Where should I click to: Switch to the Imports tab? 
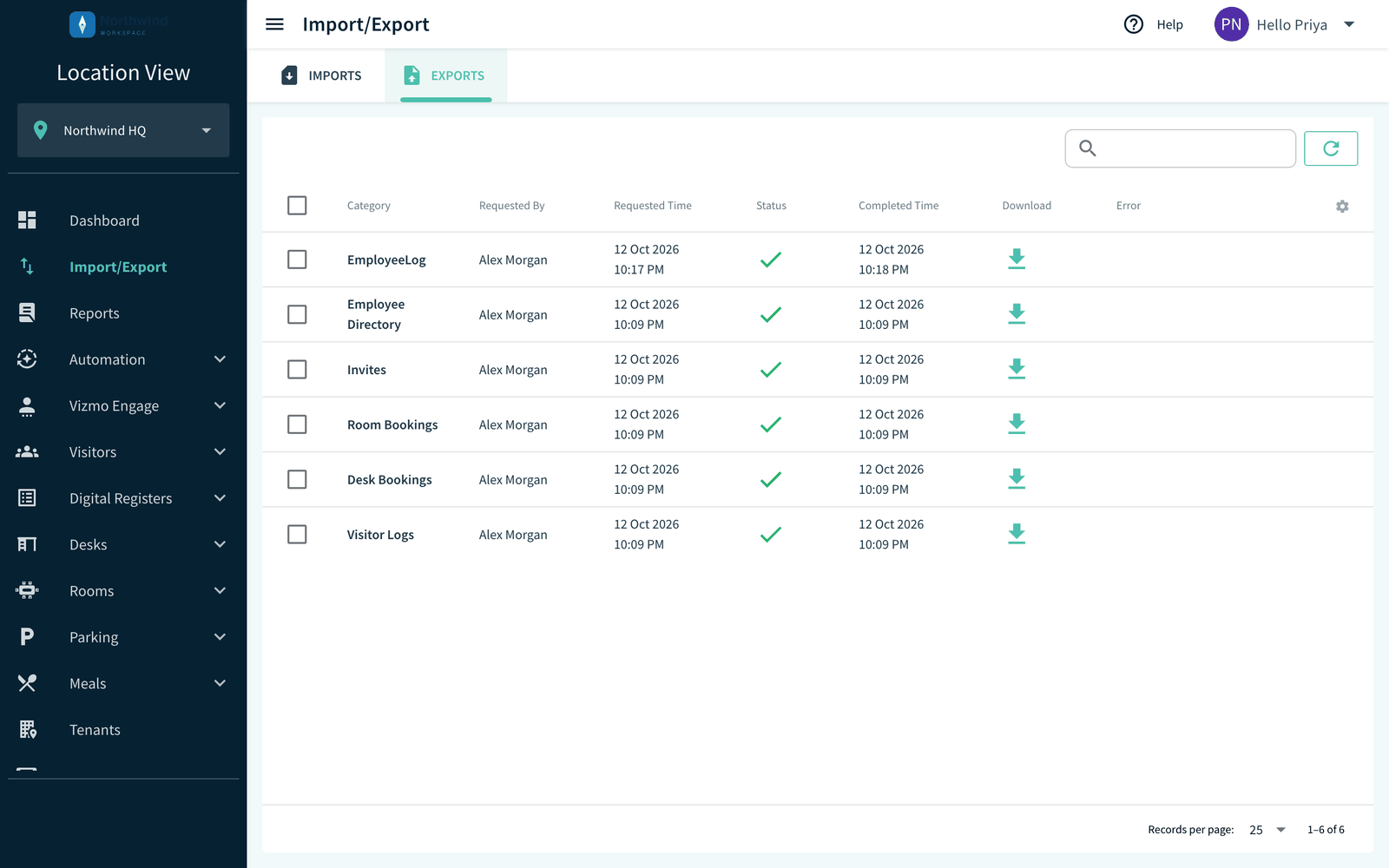click(321, 76)
